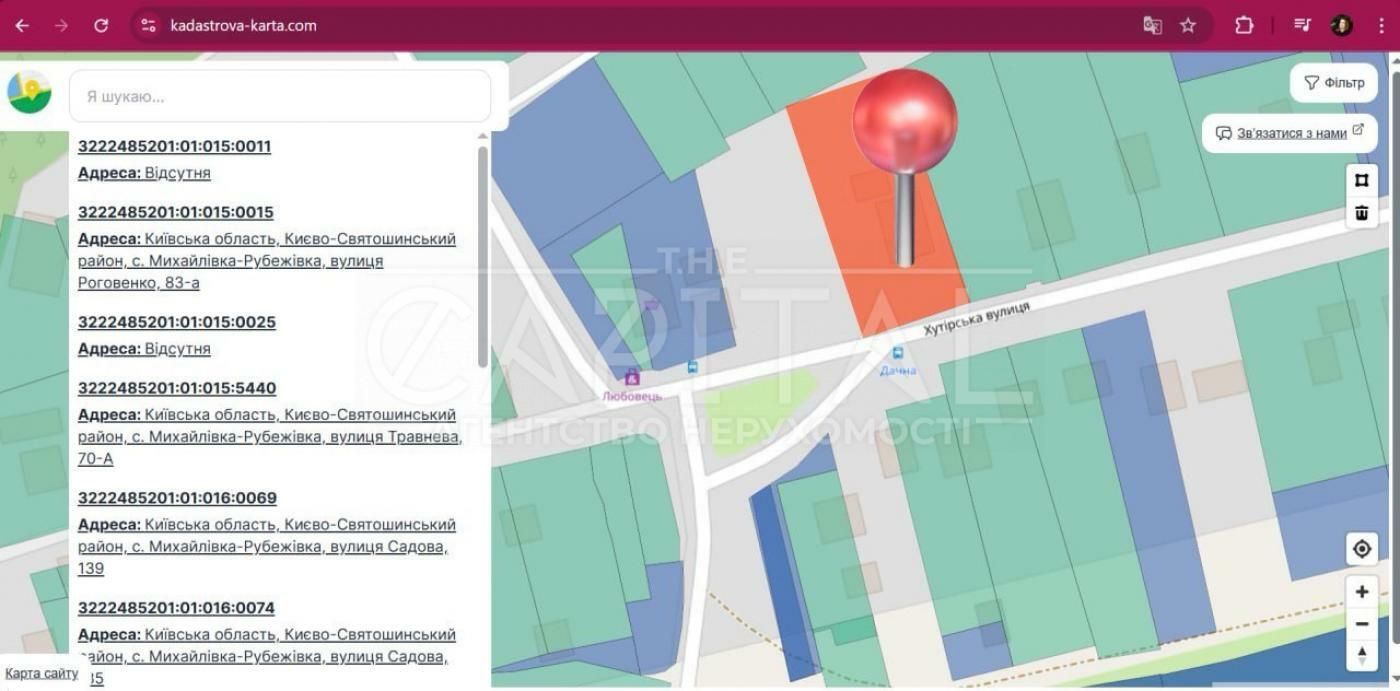
Task: Click the results list scrollbar
Action: click(483, 256)
